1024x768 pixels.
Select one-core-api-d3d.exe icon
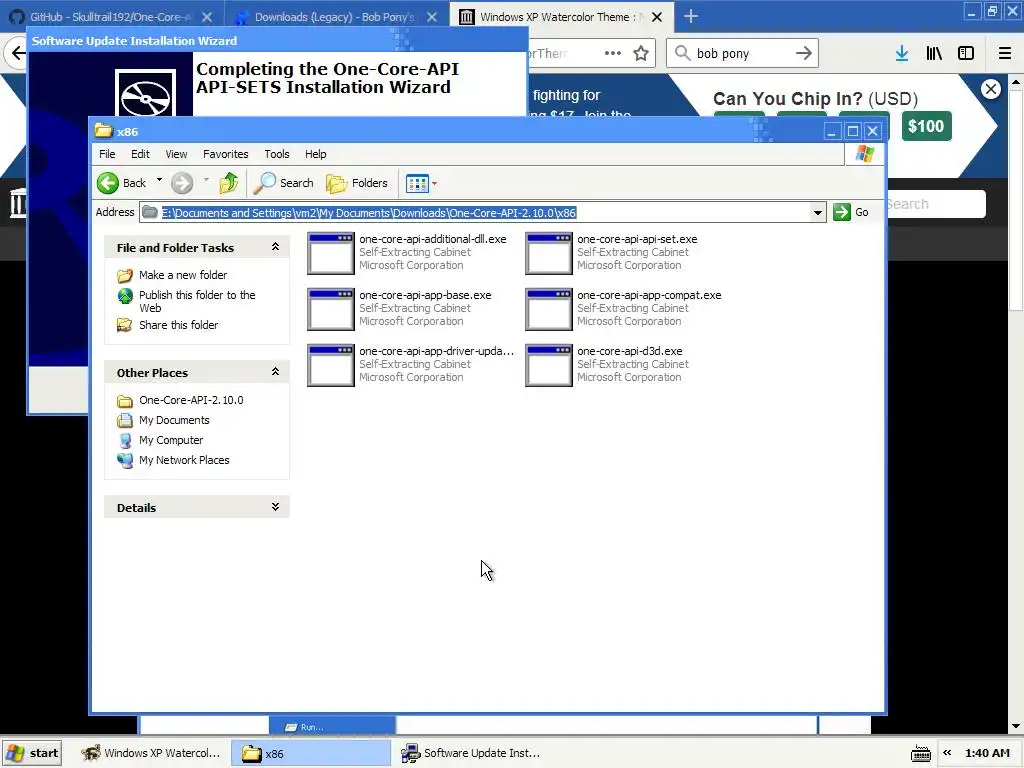tap(549, 366)
